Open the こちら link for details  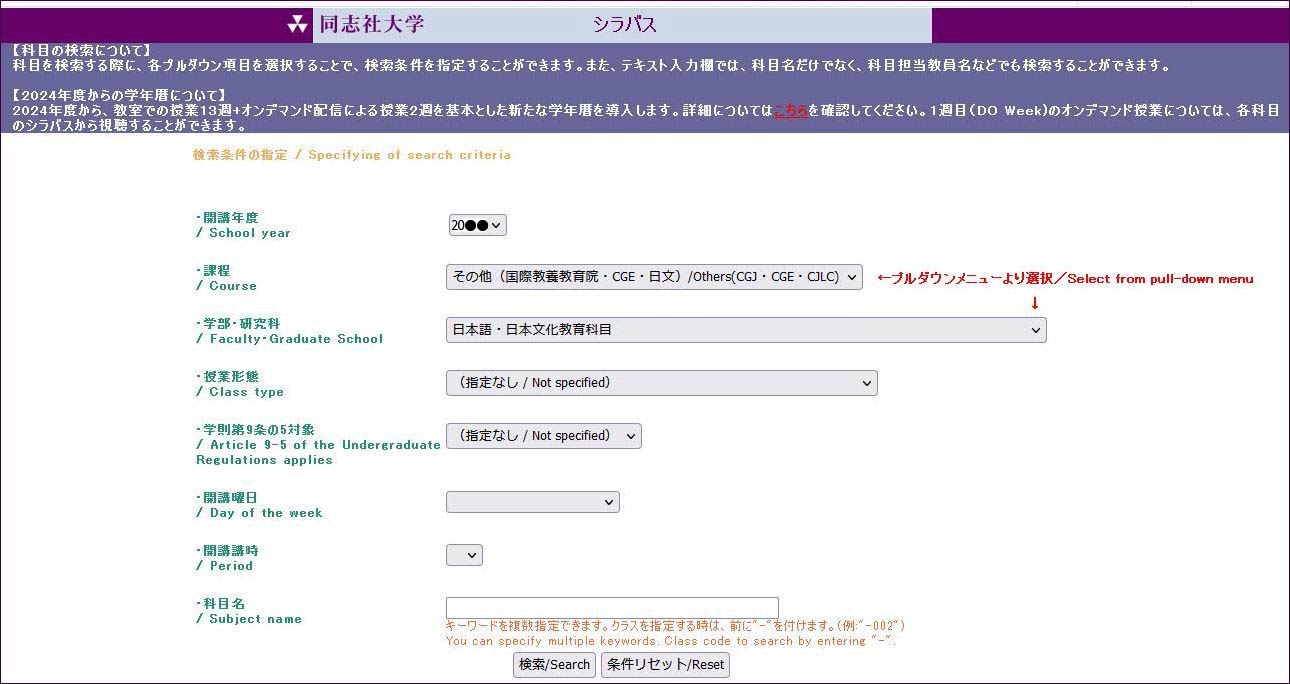(790, 111)
